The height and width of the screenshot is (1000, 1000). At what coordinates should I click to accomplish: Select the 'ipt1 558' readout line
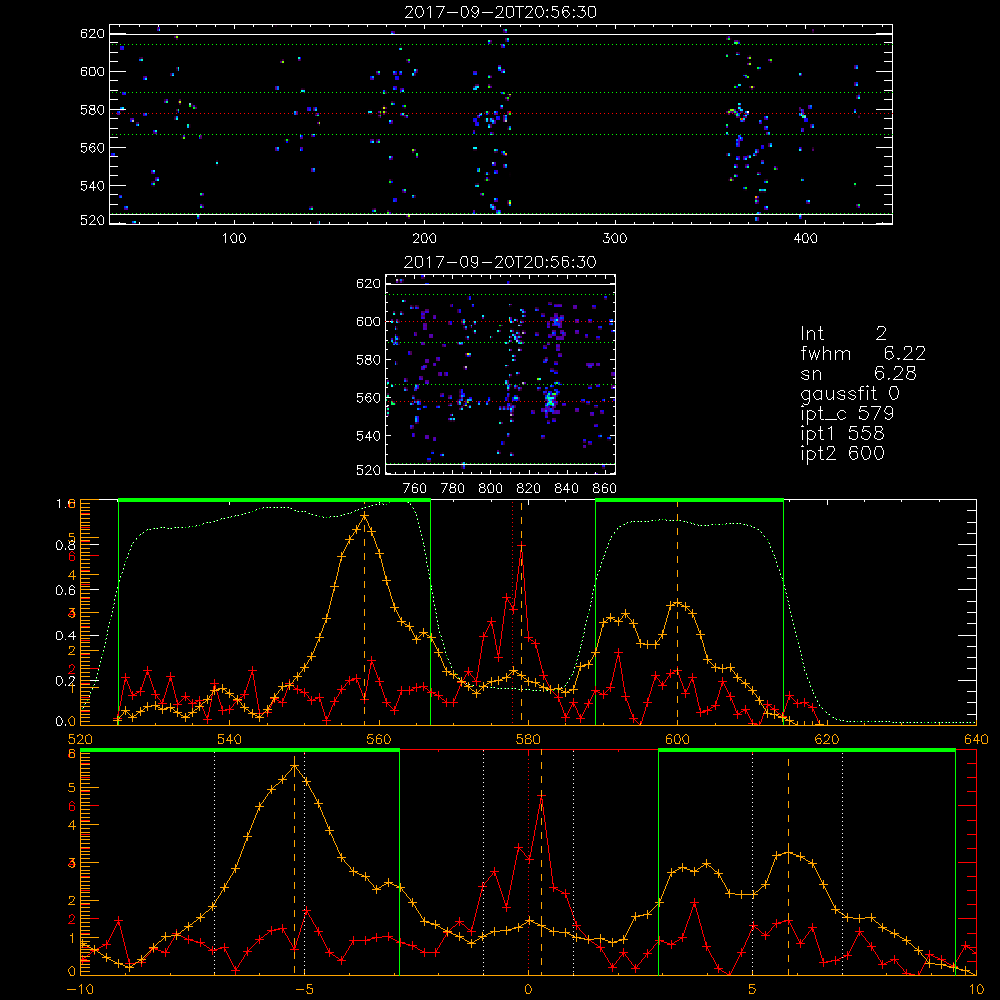pyautogui.click(x=842, y=434)
